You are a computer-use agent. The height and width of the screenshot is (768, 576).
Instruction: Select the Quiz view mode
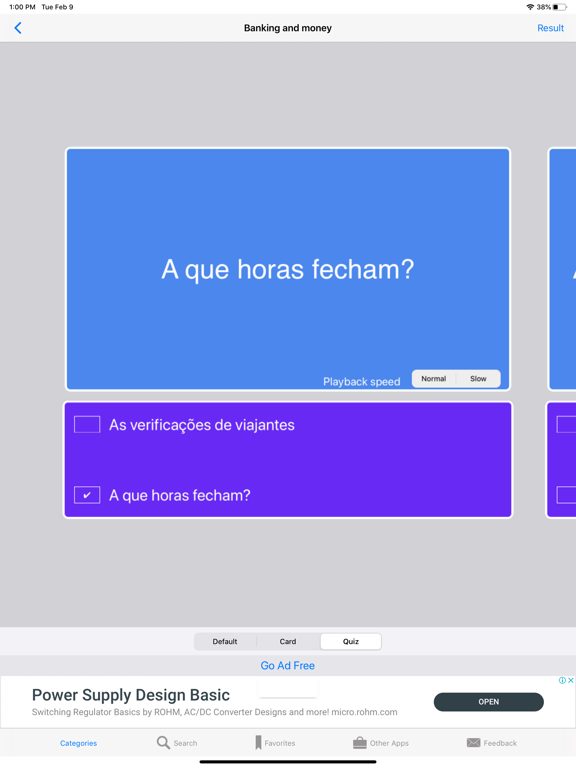[x=351, y=641]
